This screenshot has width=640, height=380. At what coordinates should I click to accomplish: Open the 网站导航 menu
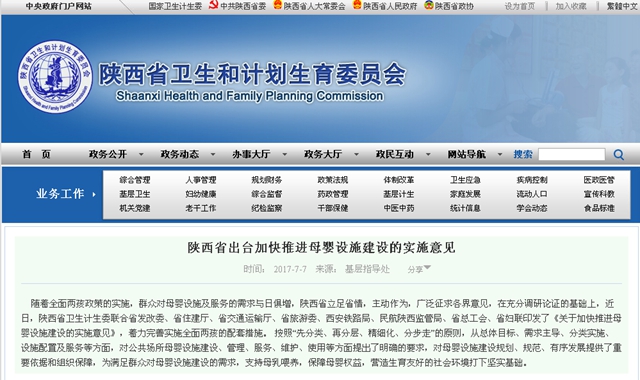coord(467,154)
